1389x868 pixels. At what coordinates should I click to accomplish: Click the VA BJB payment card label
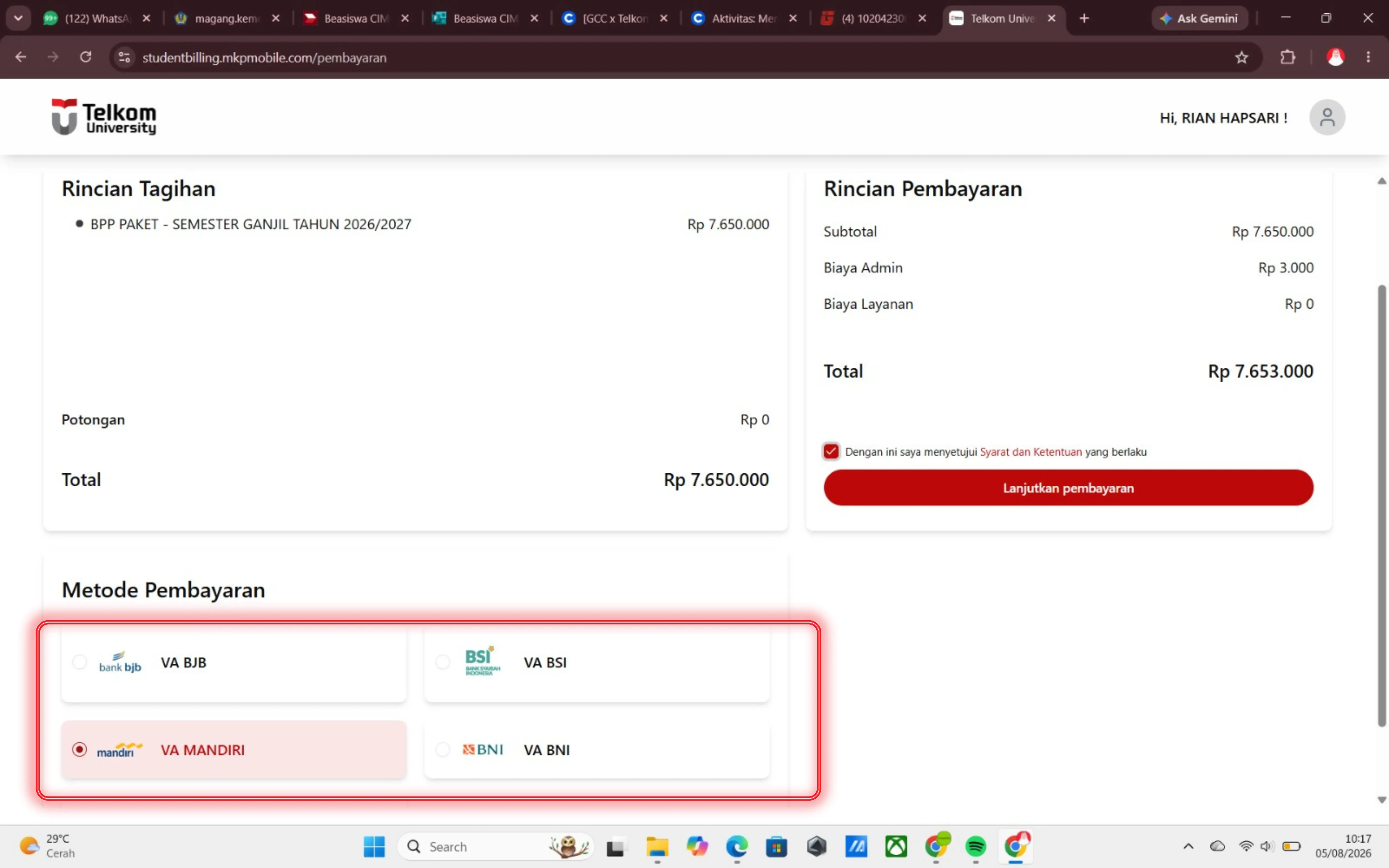183,662
